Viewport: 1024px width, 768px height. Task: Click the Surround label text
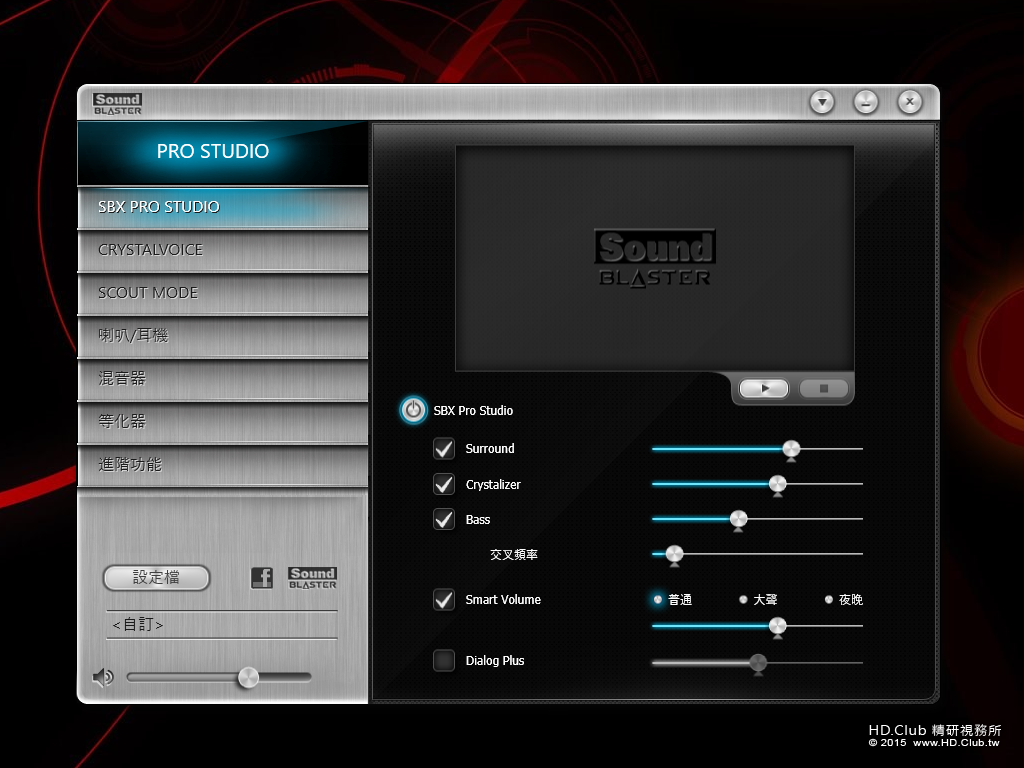pyautogui.click(x=490, y=449)
